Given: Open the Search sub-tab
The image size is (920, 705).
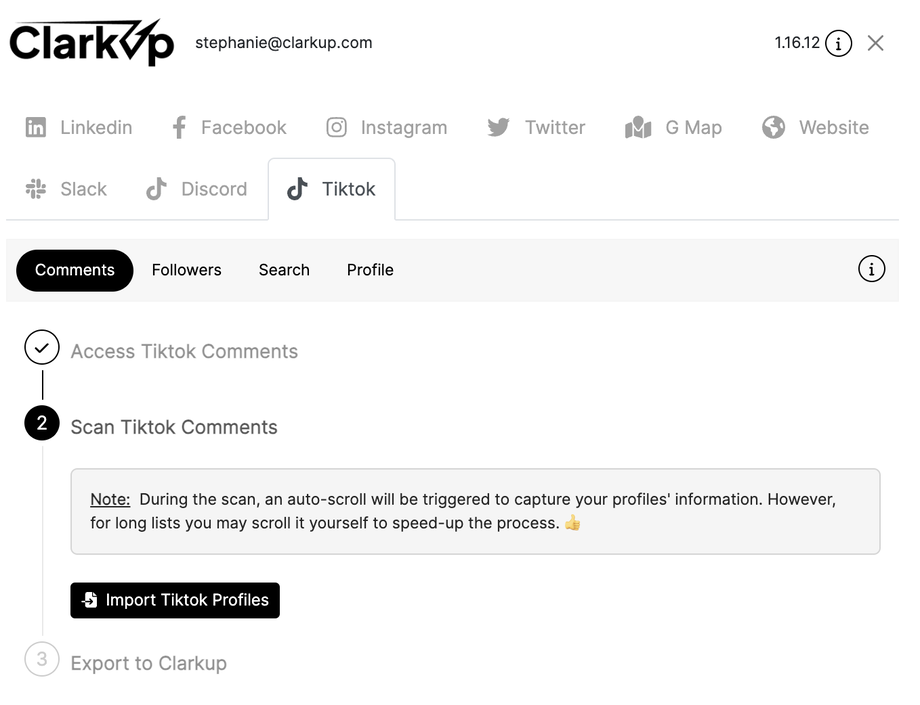Looking at the screenshot, I should point(284,270).
